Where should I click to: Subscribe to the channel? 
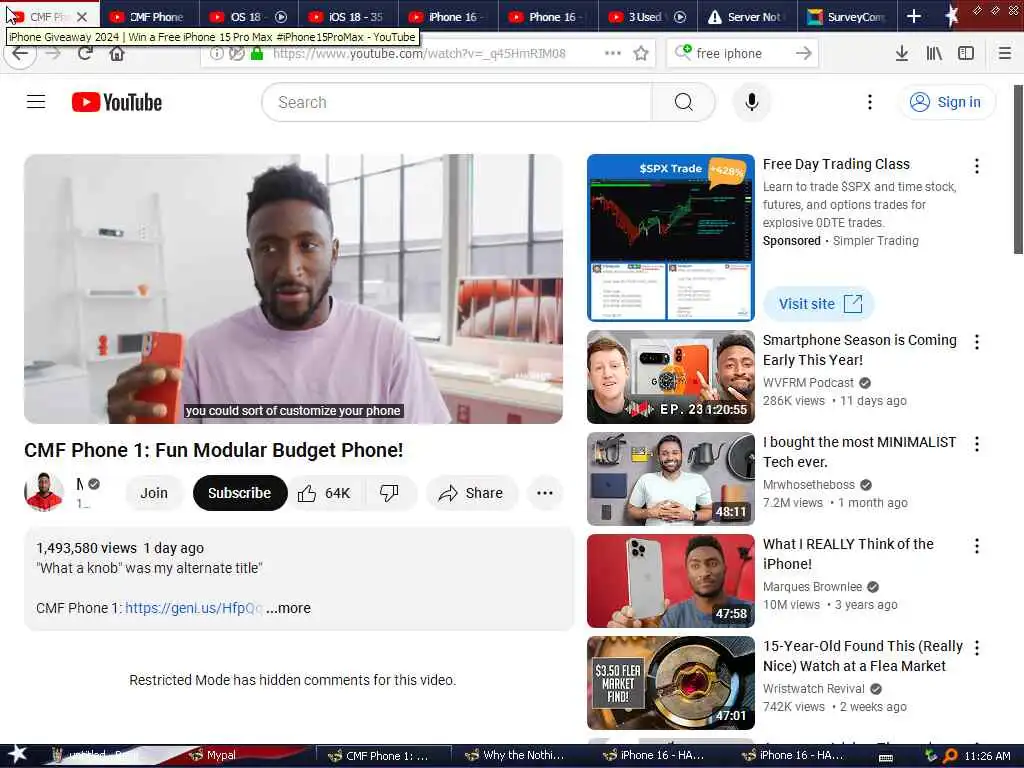tap(240, 493)
